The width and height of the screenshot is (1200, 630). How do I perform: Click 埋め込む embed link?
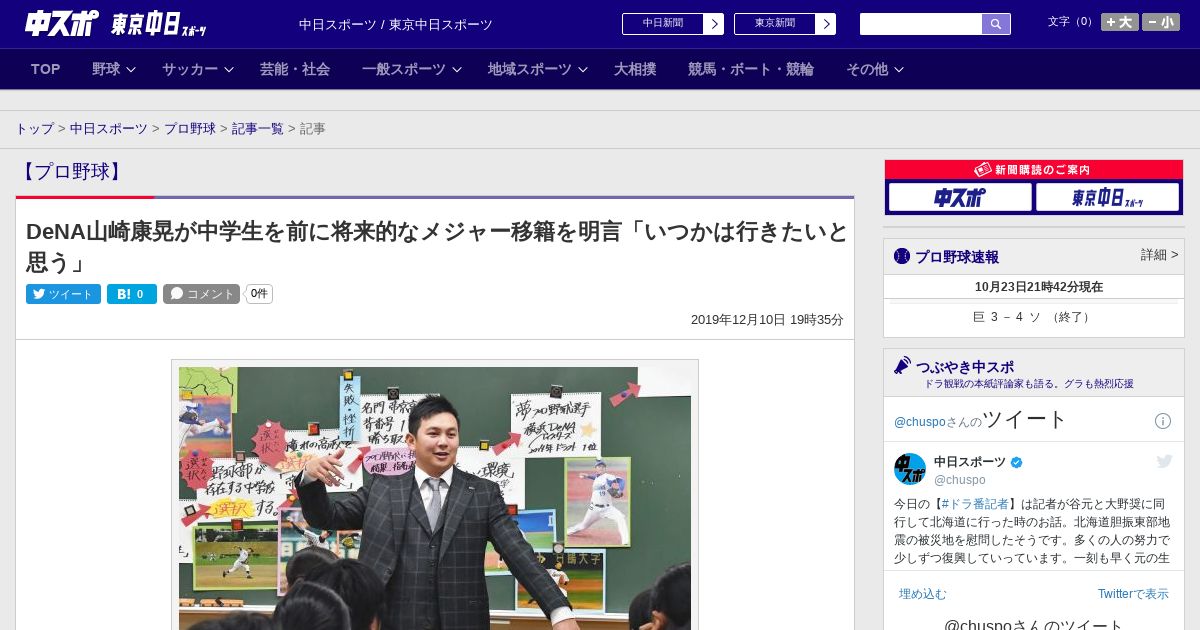click(x=922, y=594)
